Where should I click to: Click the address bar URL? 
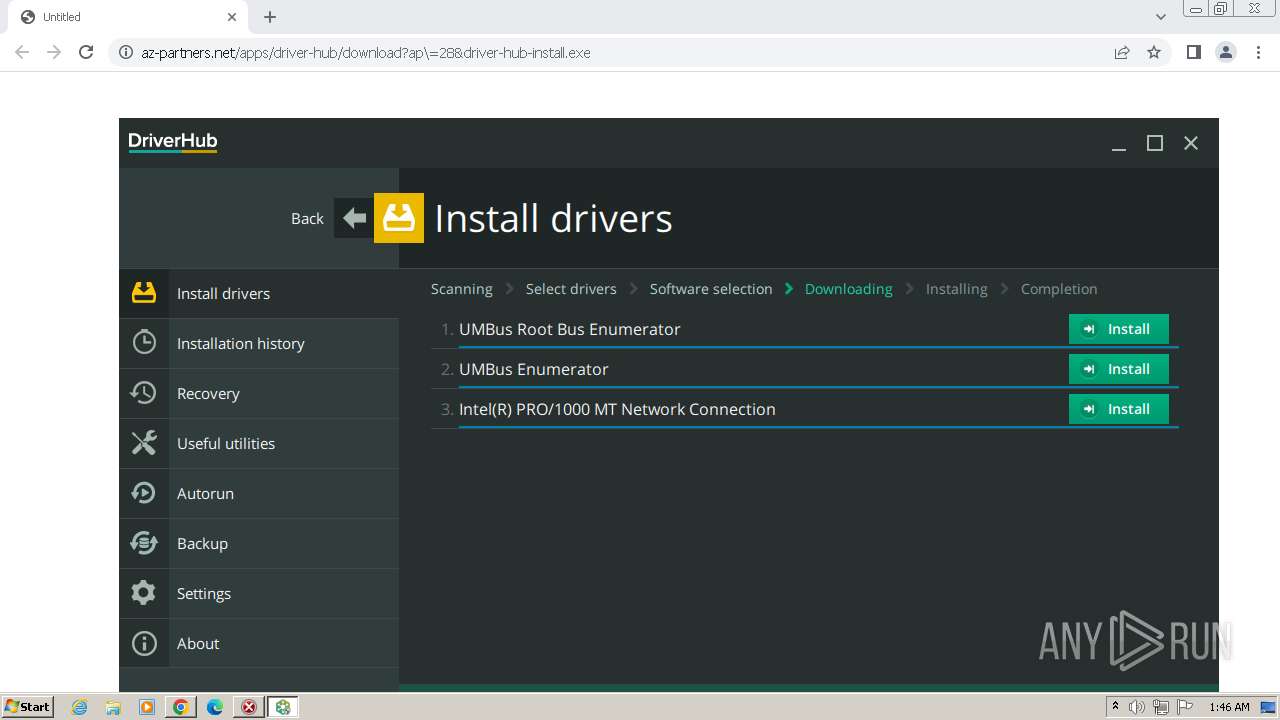(366, 52)
